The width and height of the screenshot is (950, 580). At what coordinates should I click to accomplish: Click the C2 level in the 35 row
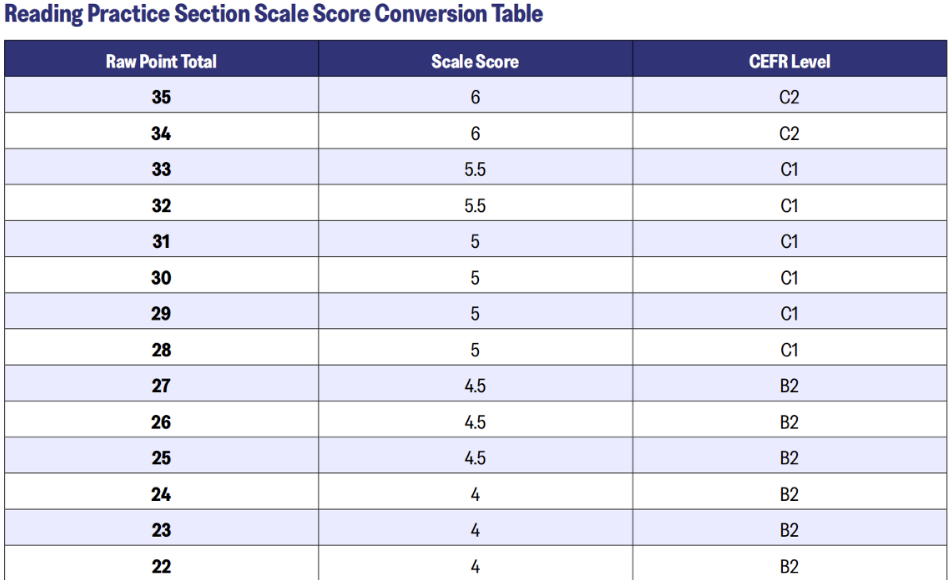click(x=789, y=97)
